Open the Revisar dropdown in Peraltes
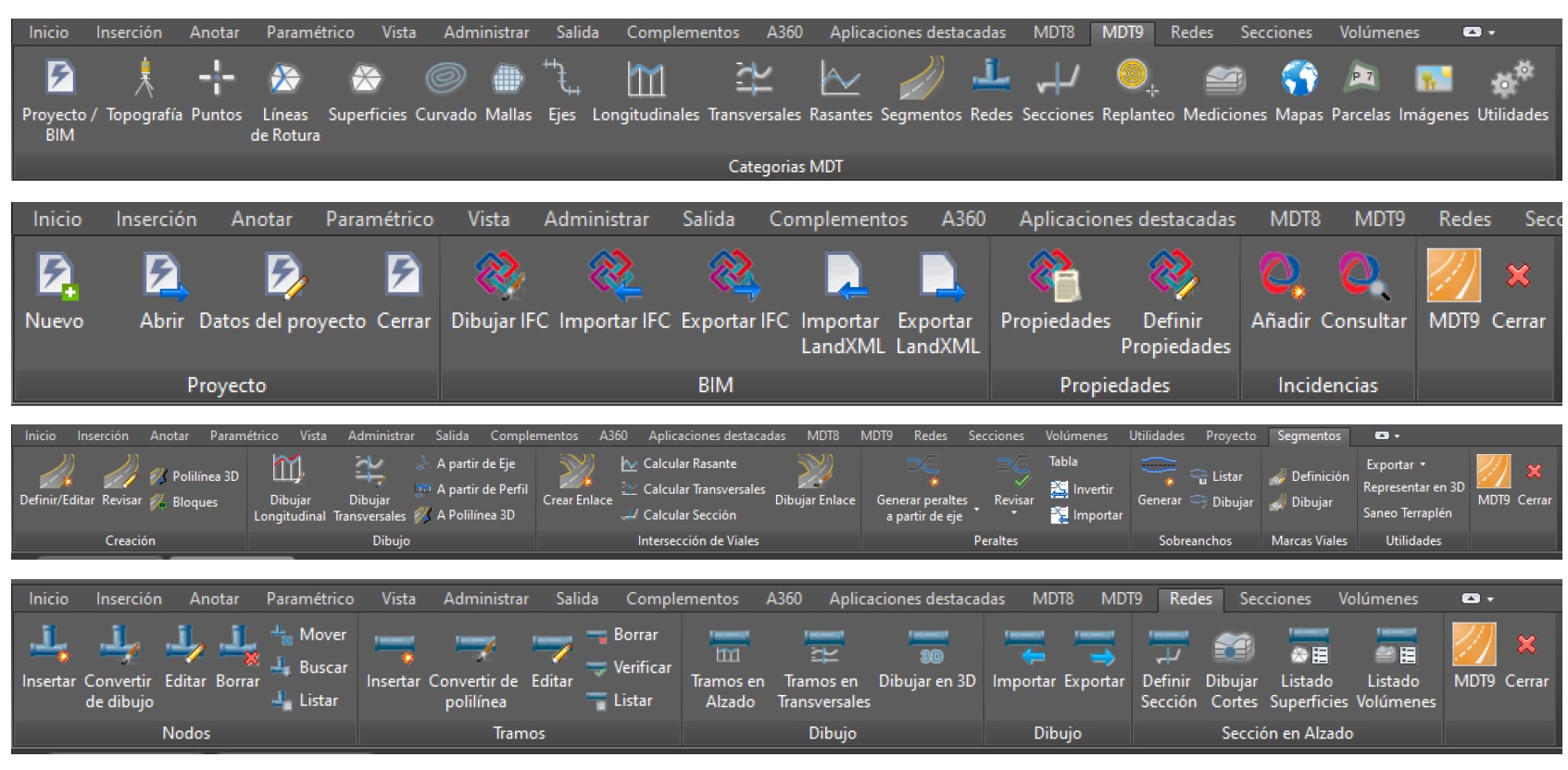This screenshot has height=770, width=1568. point(1013,511)
